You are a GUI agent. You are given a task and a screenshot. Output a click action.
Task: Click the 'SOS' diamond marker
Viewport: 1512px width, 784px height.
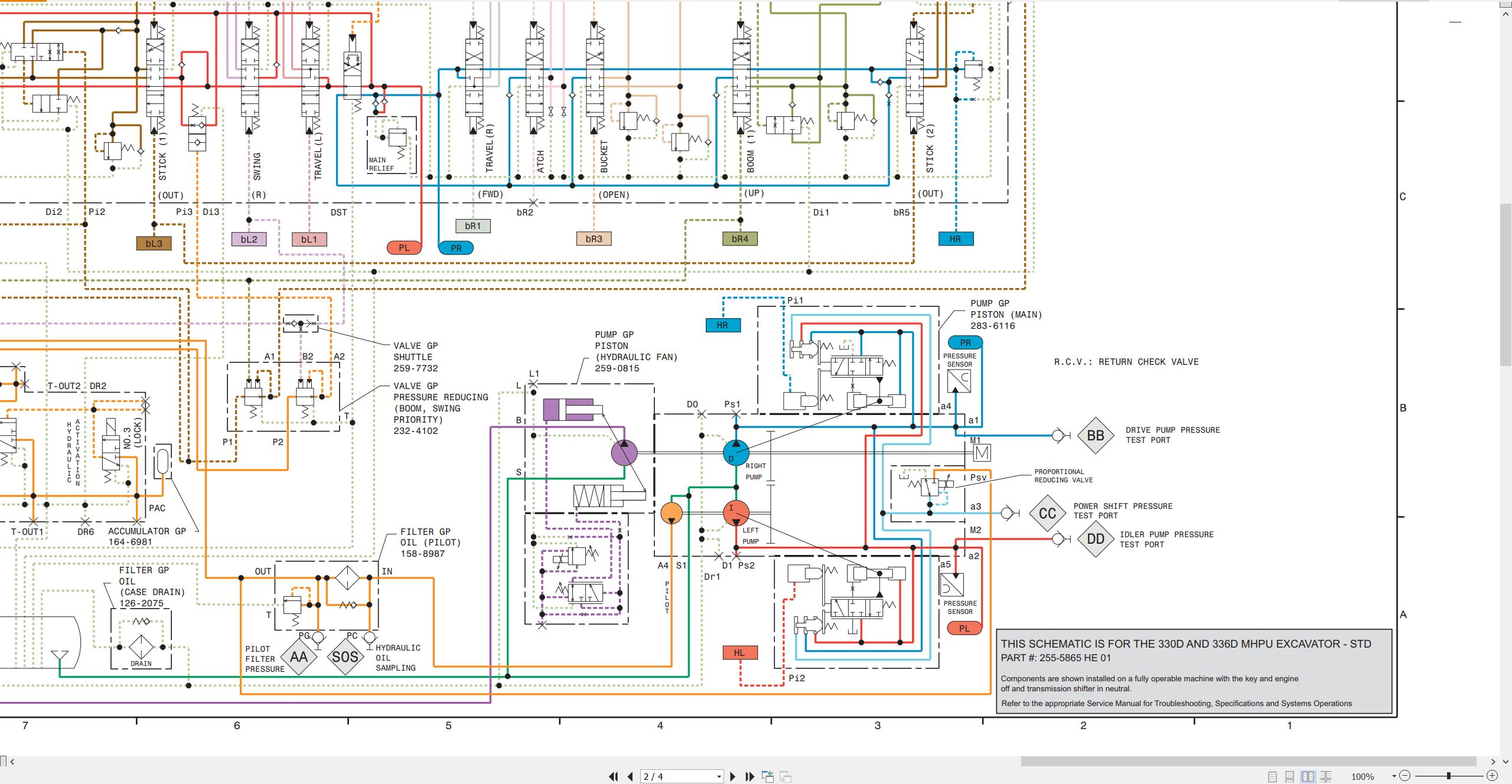point(346,657)
